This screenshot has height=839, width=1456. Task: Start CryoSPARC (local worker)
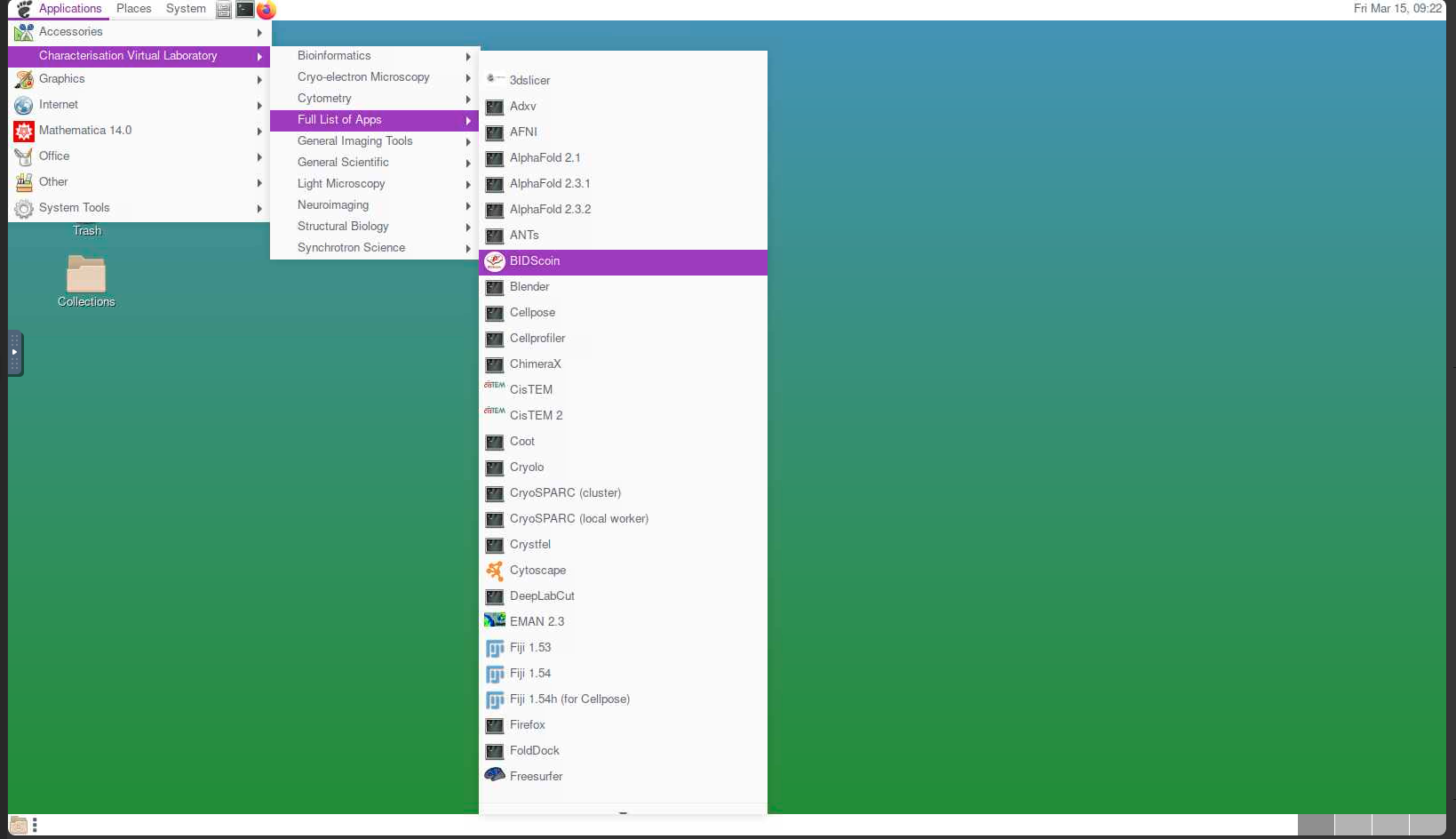pyautogui.click(x=623, y=519)
